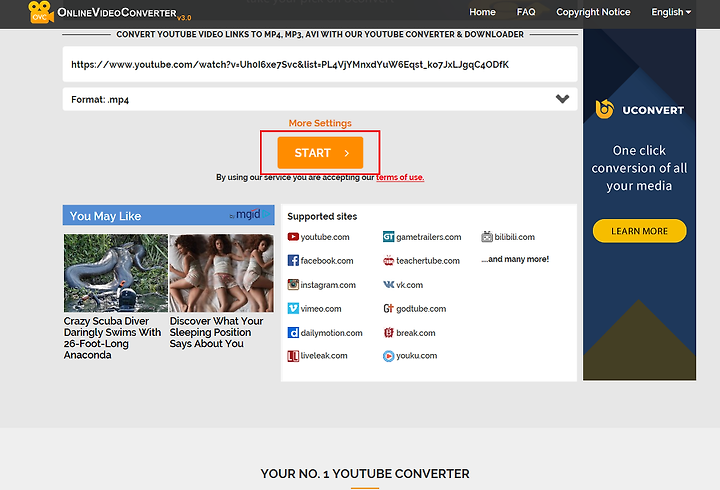Click the break.com site icon
720x490 pixels.
coord(388,332)
